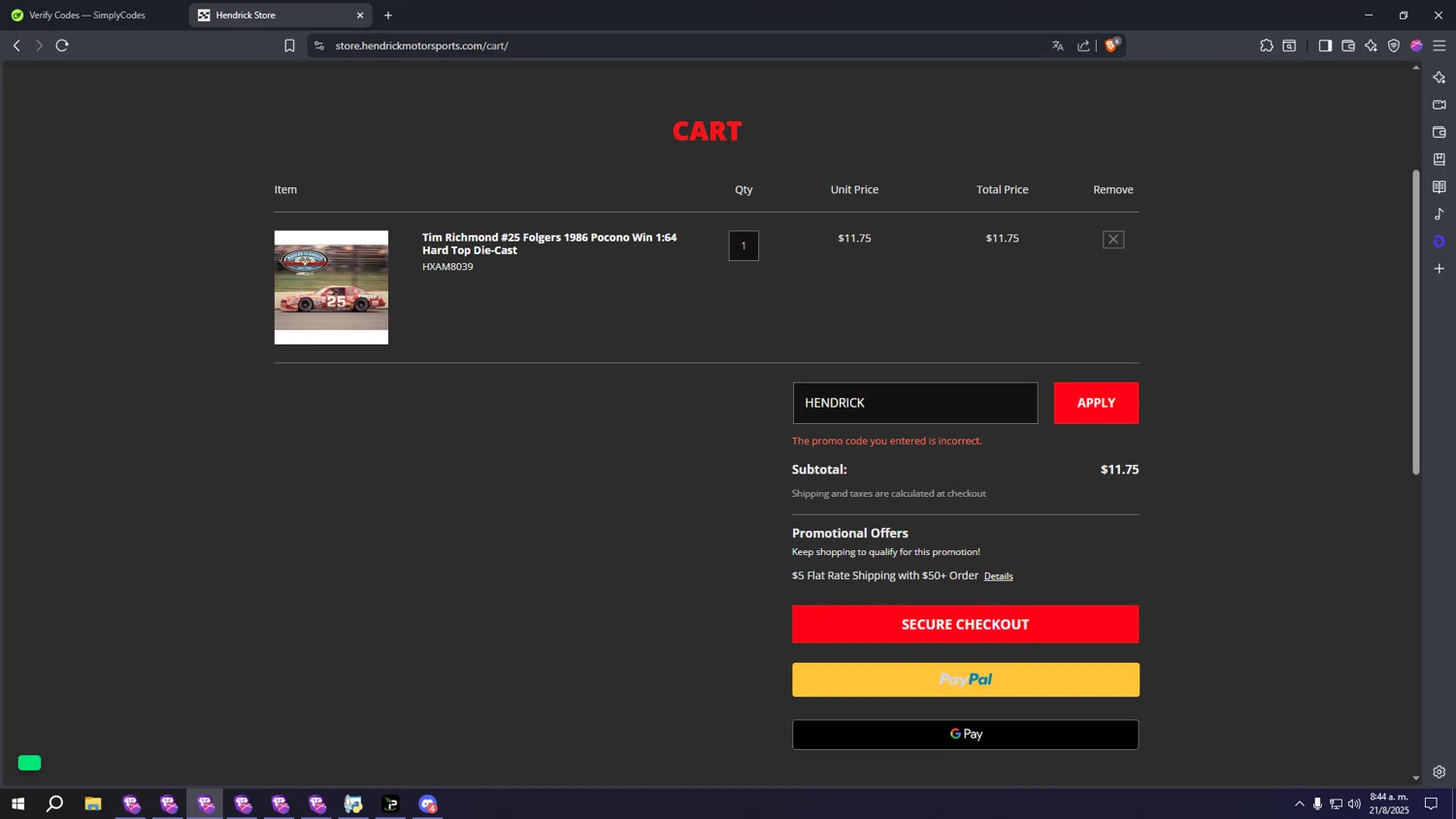
Task: Open sidebar reading list icon
Action: click(1439, 186)
